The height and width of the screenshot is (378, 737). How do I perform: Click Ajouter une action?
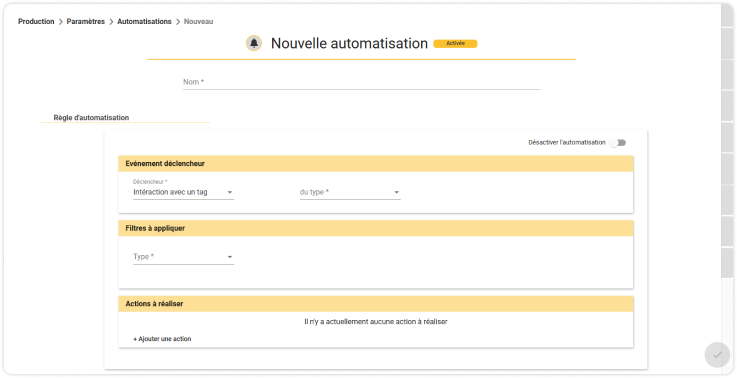[162, 339]
